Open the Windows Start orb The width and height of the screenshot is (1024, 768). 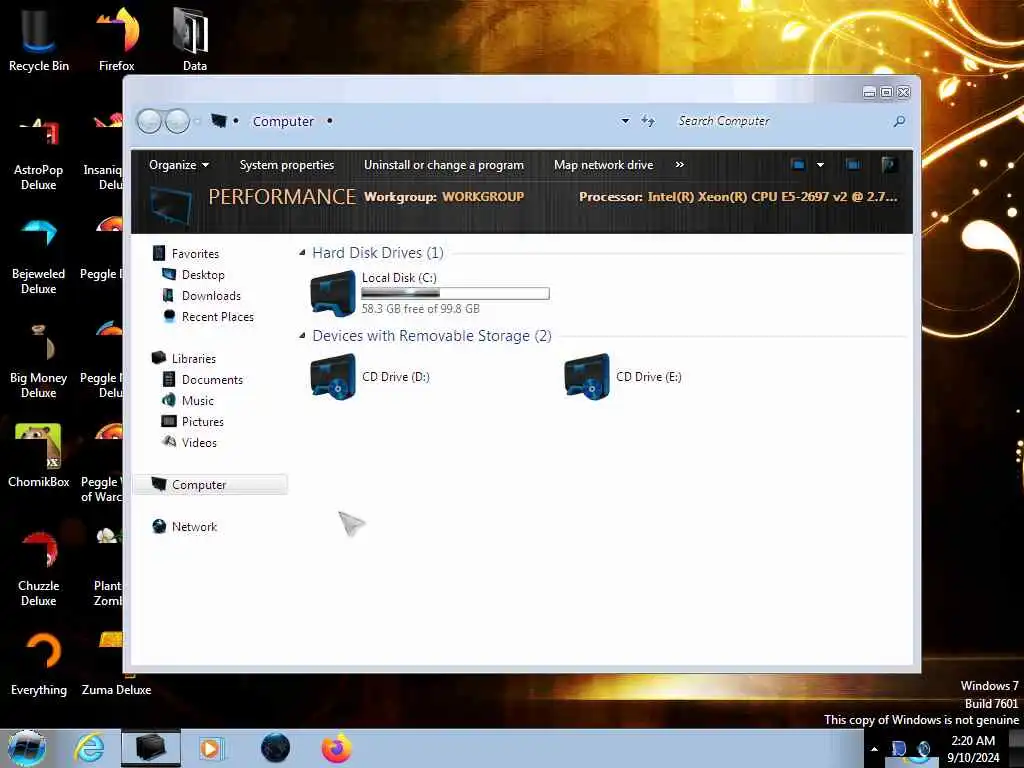coord(27,748)
